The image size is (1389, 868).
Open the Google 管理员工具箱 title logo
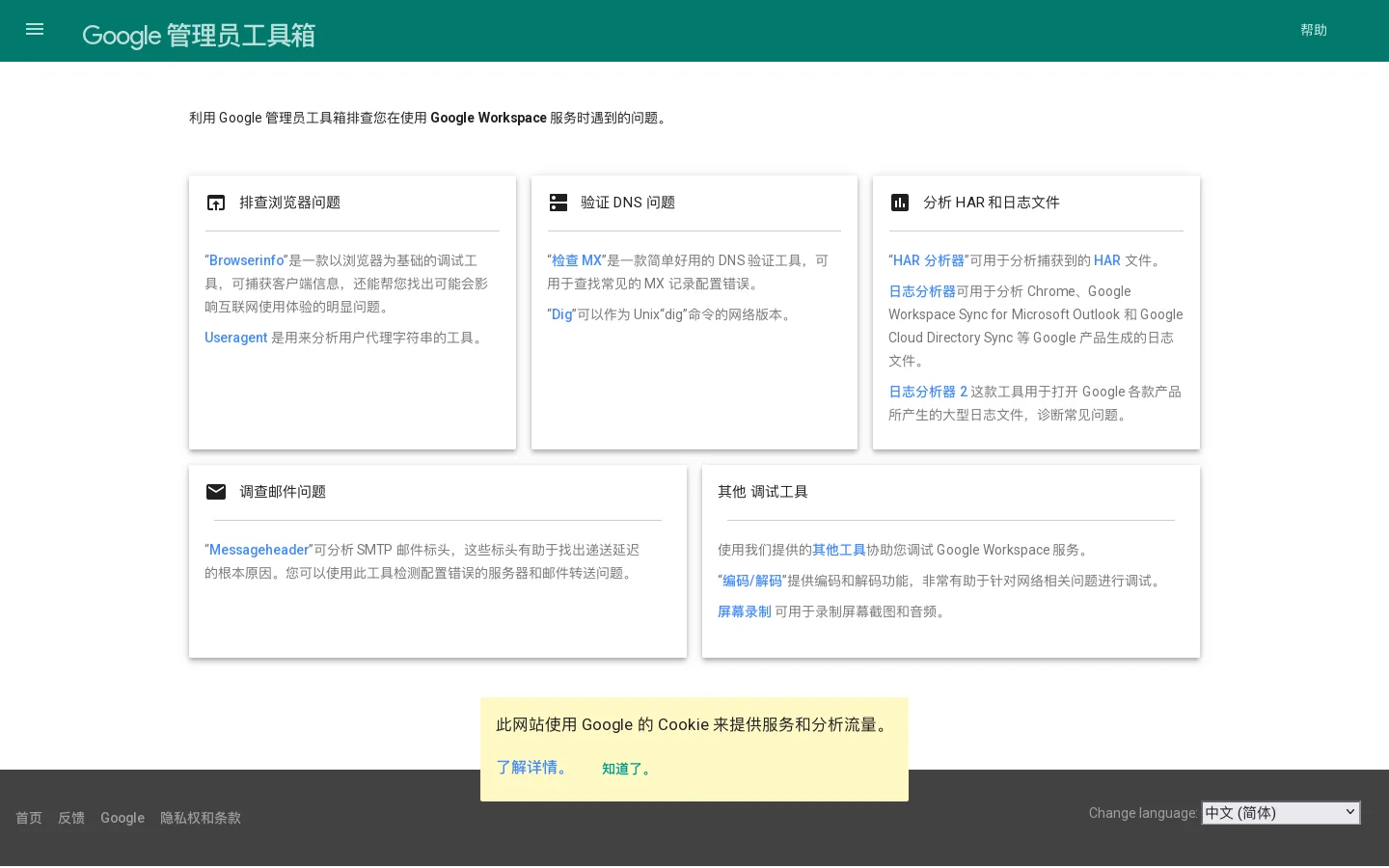[x=199, y=36]
